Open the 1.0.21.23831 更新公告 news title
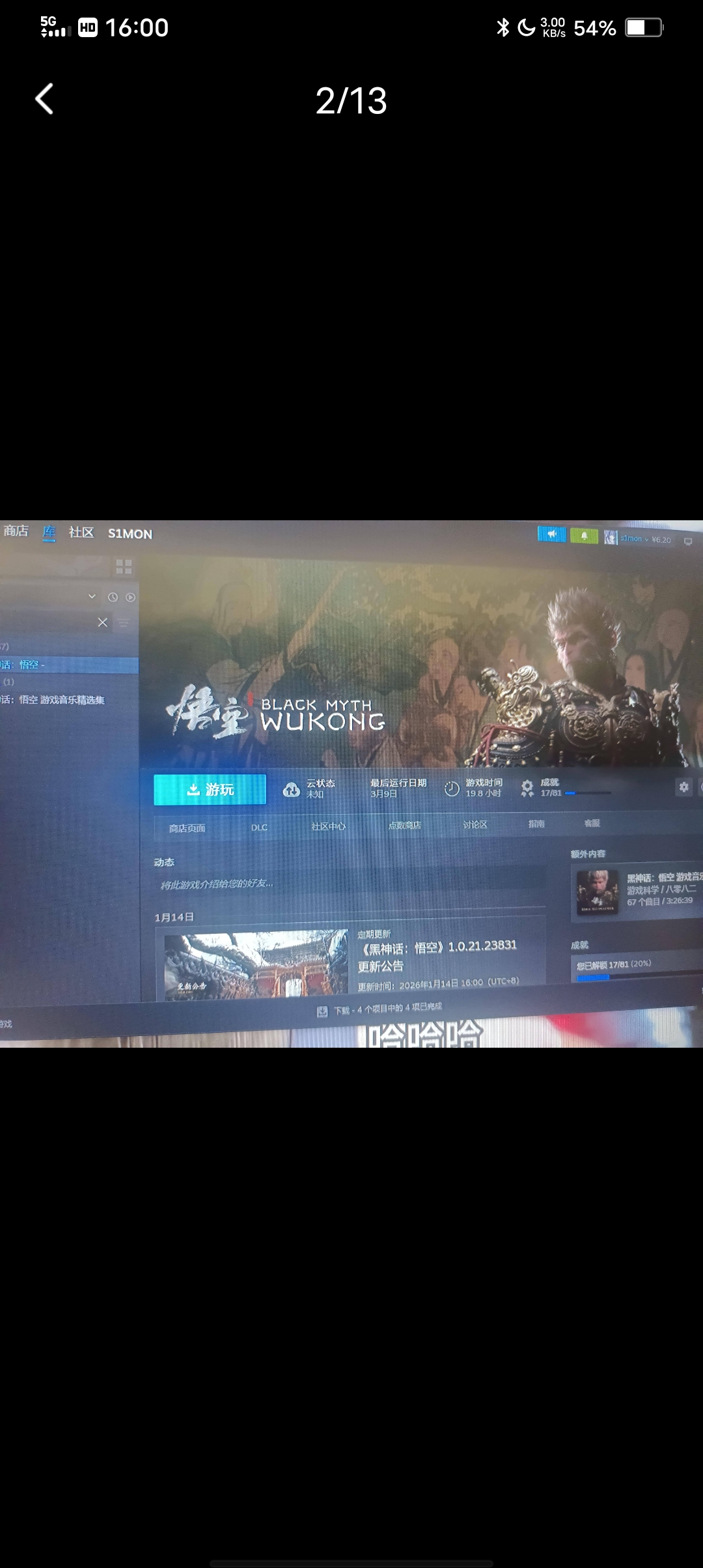This screenshot has width=703, height=1568. click(437, 955)
